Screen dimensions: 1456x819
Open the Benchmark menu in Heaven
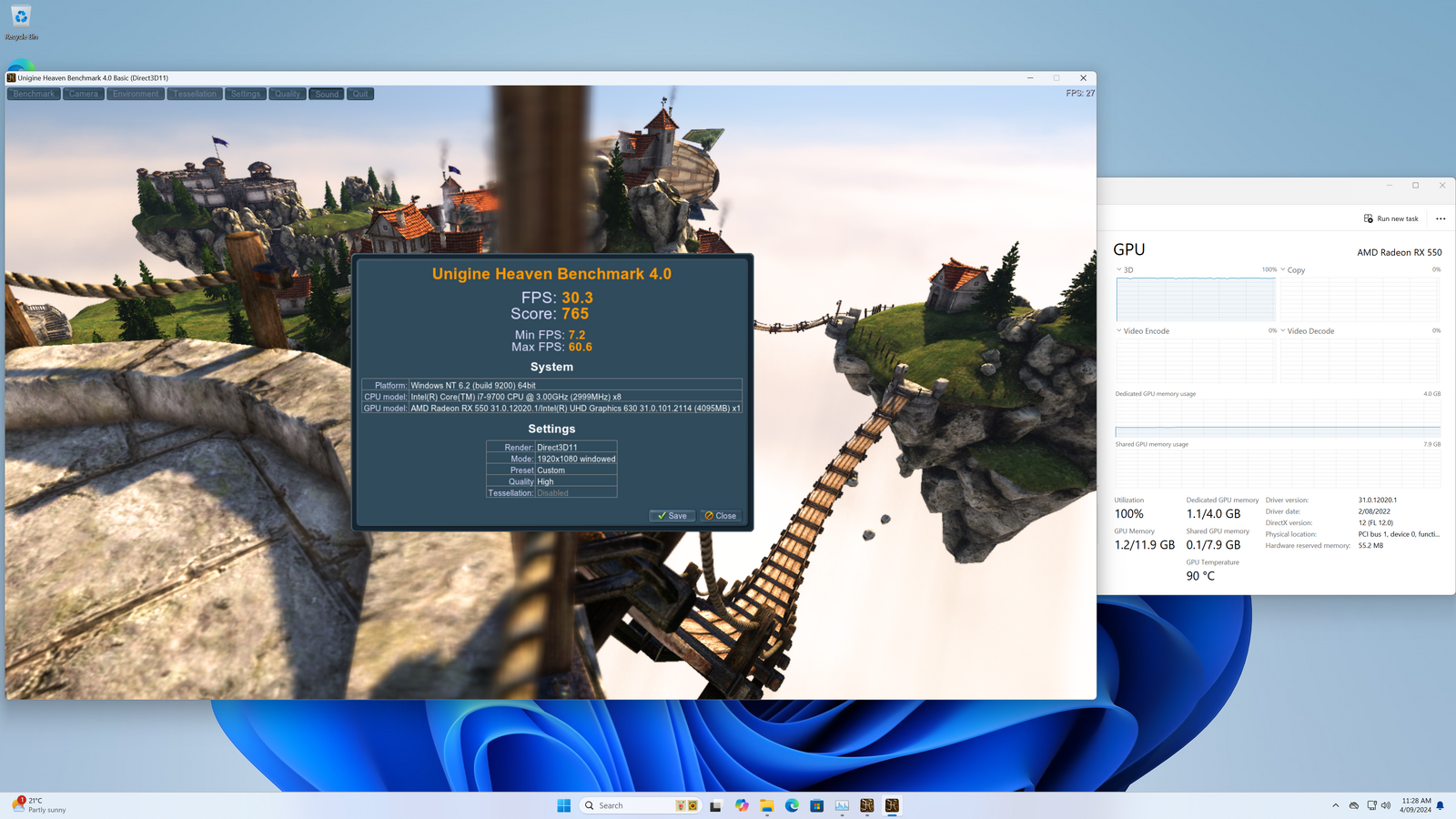pos(34,94)
